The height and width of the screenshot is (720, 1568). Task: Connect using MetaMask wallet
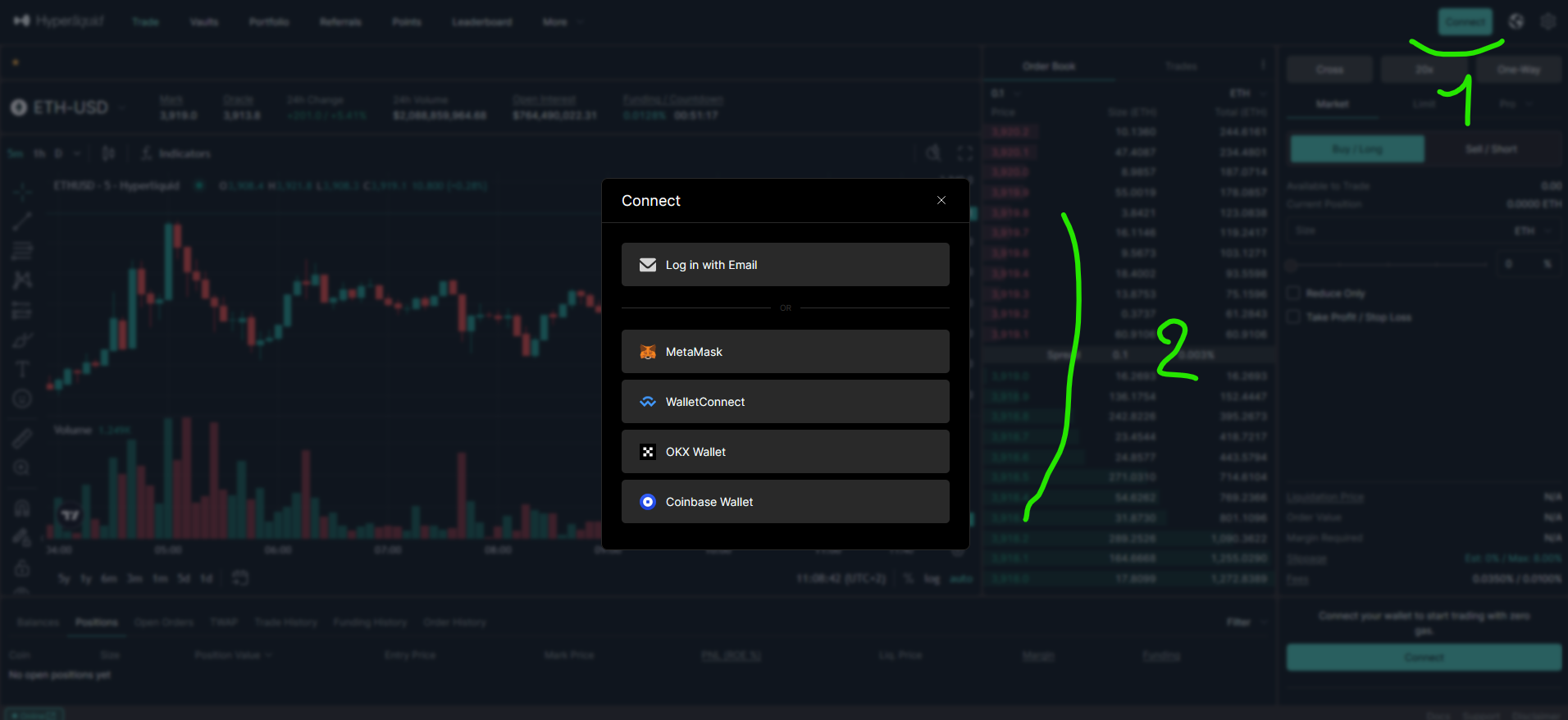coord(786,352)
